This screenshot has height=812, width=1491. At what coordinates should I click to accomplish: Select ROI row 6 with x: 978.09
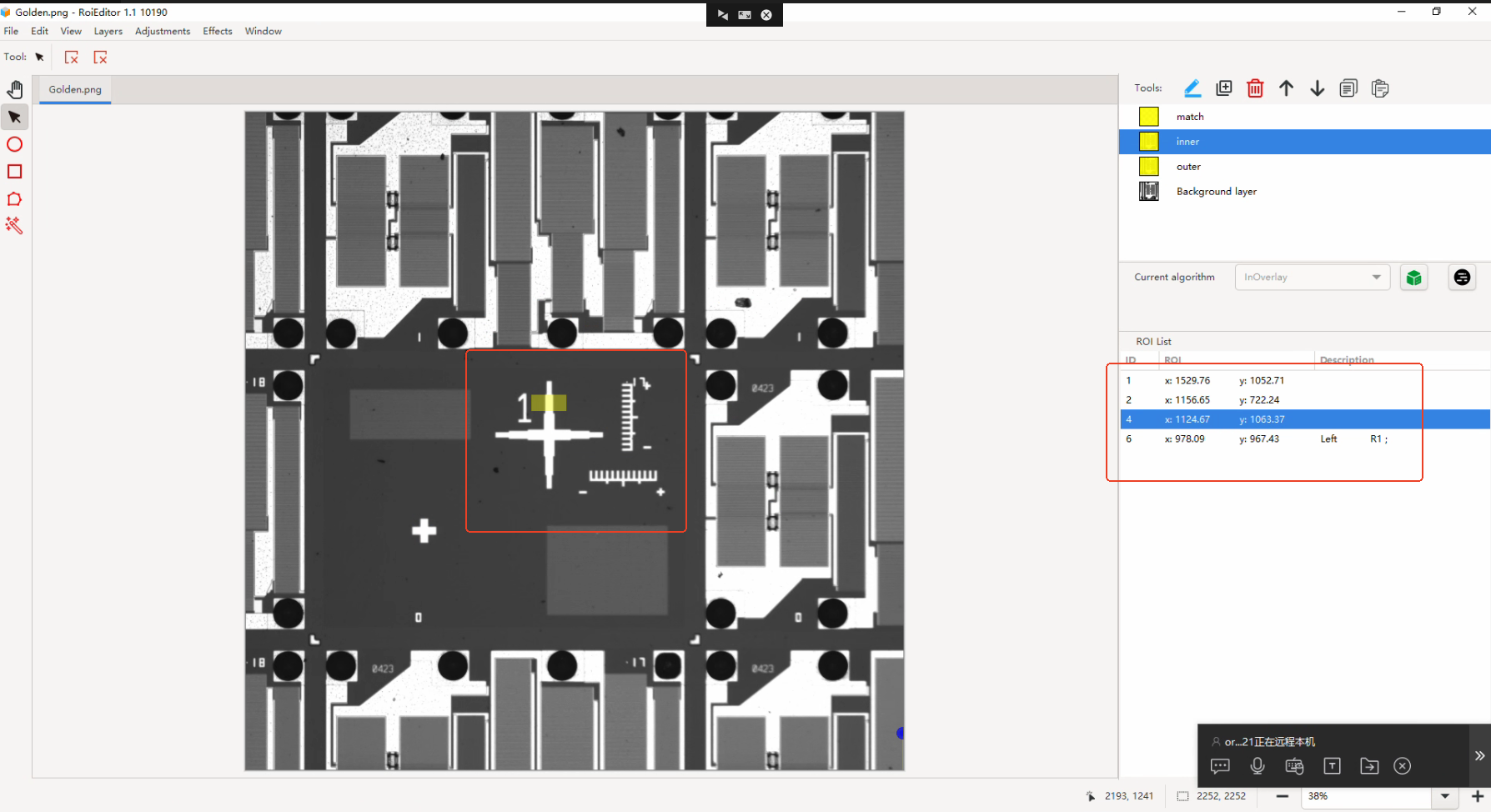[1305, 439]
